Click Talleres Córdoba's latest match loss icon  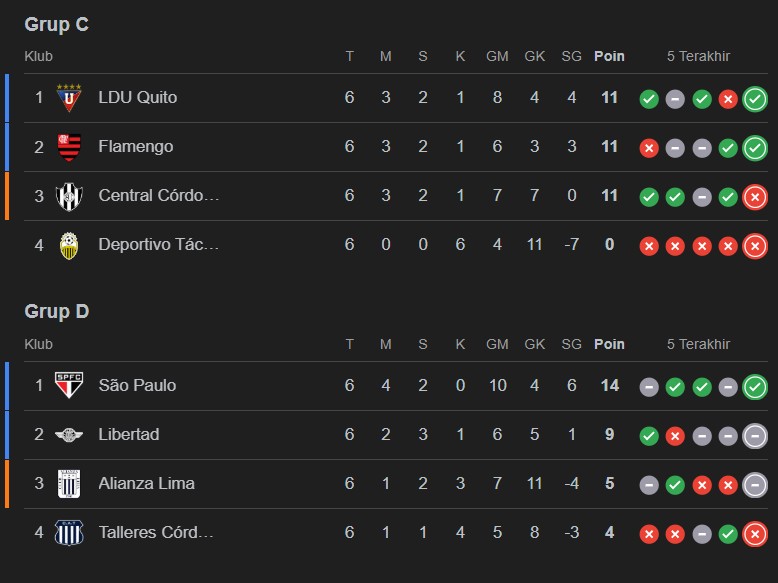(755, 533)
